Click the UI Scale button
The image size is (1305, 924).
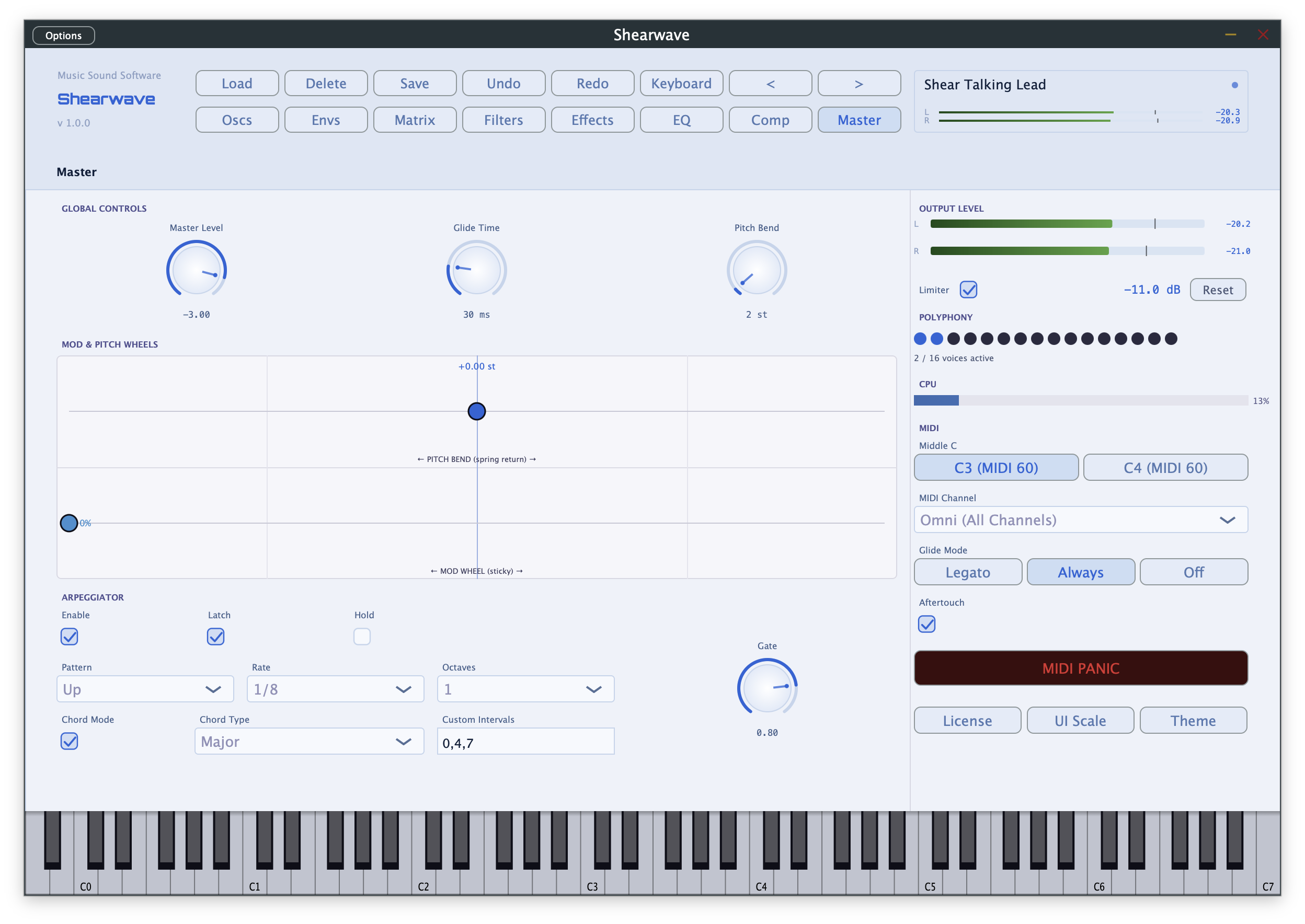(x=1080, y=720)
